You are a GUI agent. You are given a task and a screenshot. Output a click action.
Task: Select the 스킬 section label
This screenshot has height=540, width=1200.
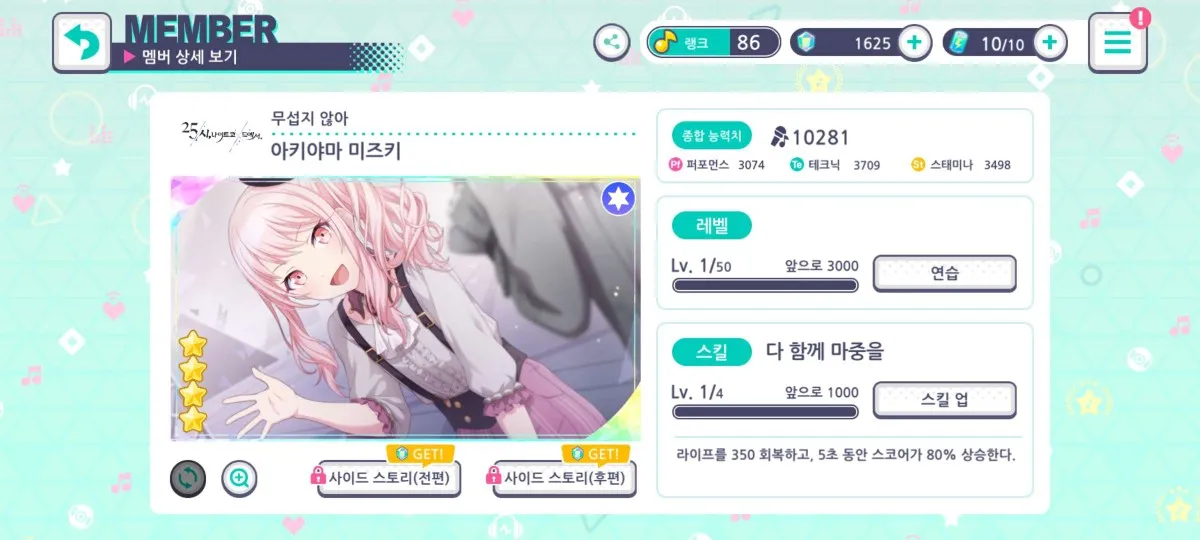point(711,352)
